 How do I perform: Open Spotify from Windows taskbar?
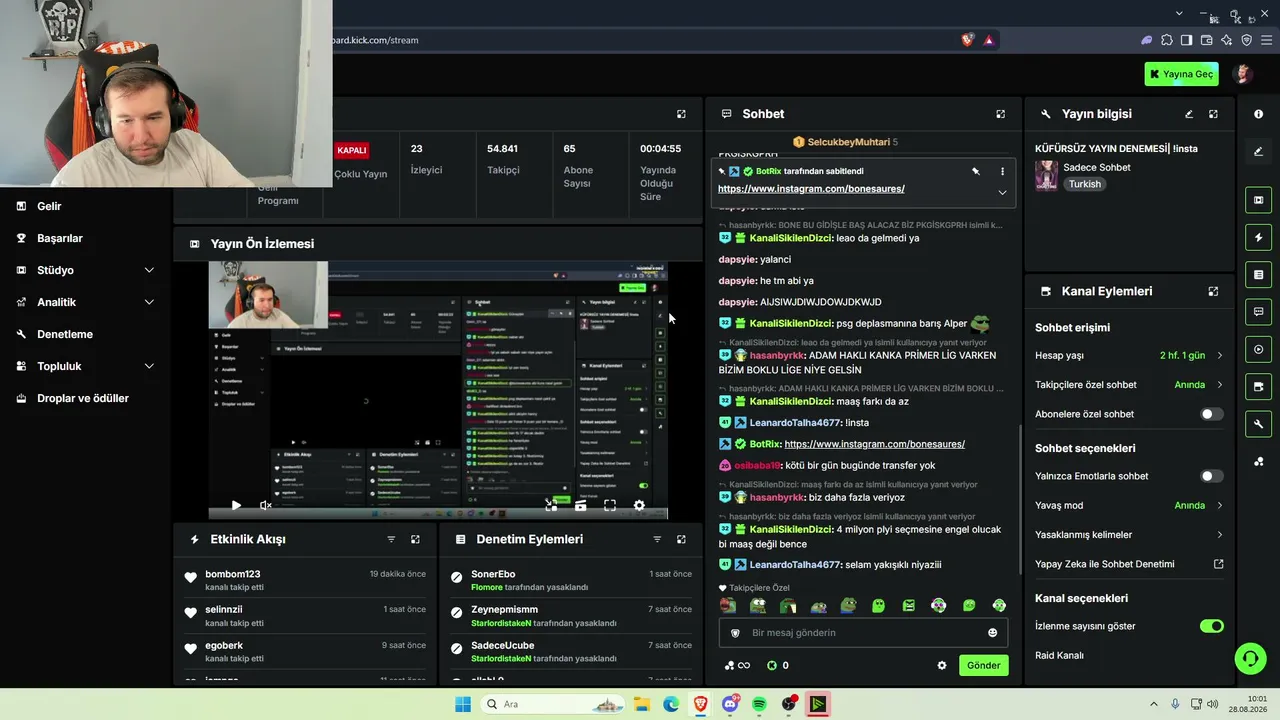tap(759, 704)
